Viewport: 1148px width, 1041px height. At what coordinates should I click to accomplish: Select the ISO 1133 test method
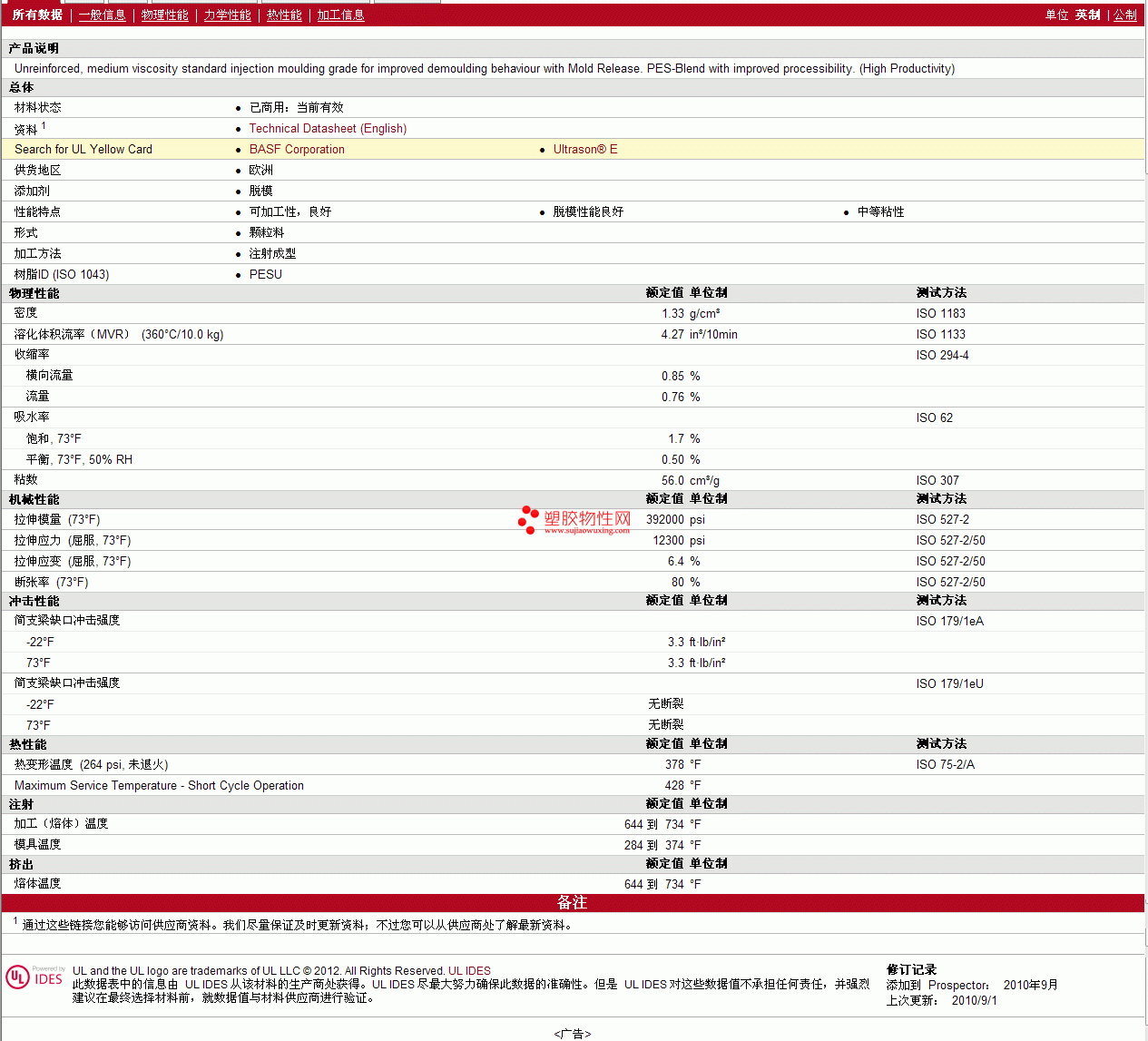tap(941, 335)
